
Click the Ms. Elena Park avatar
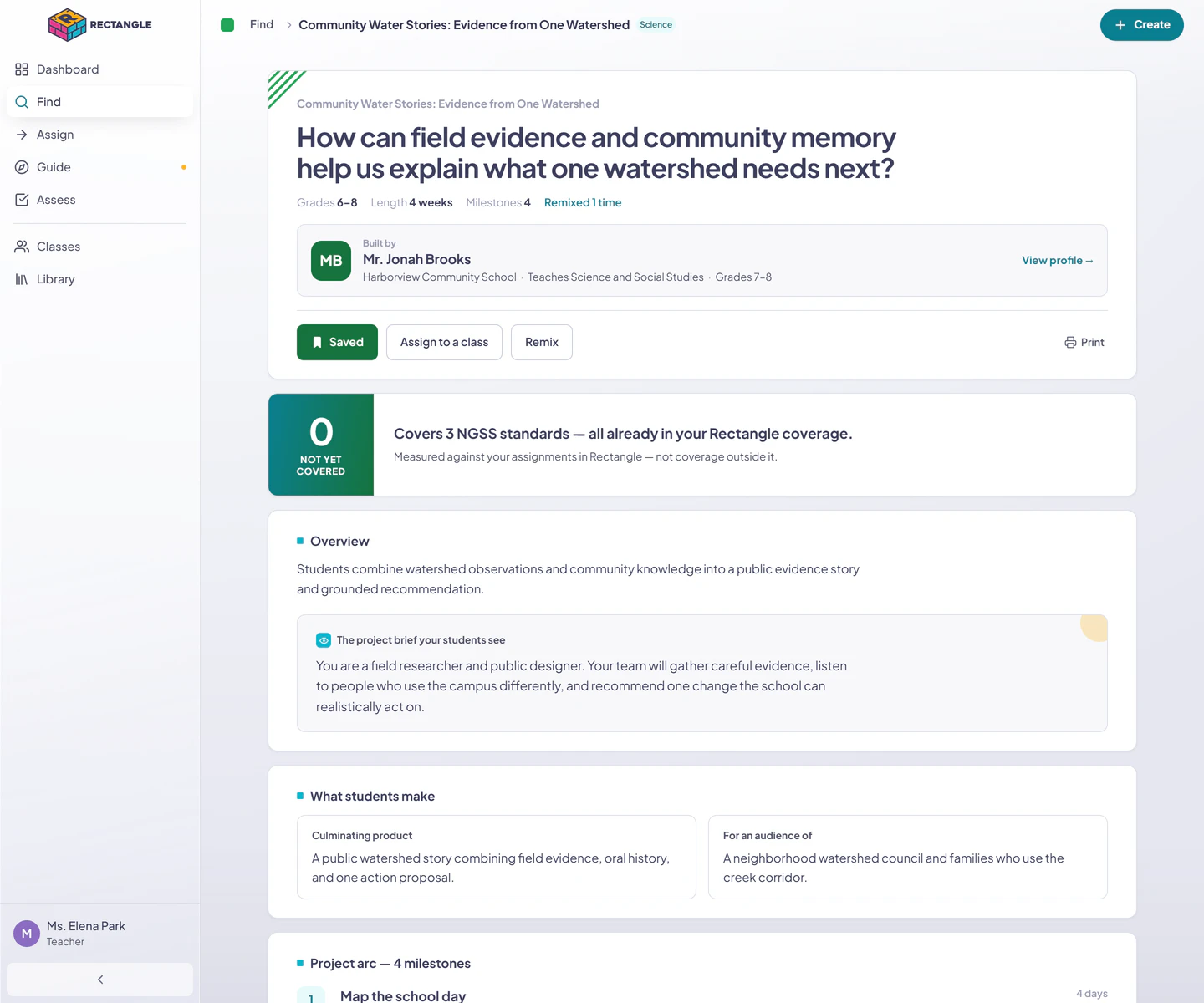[27, 934]
